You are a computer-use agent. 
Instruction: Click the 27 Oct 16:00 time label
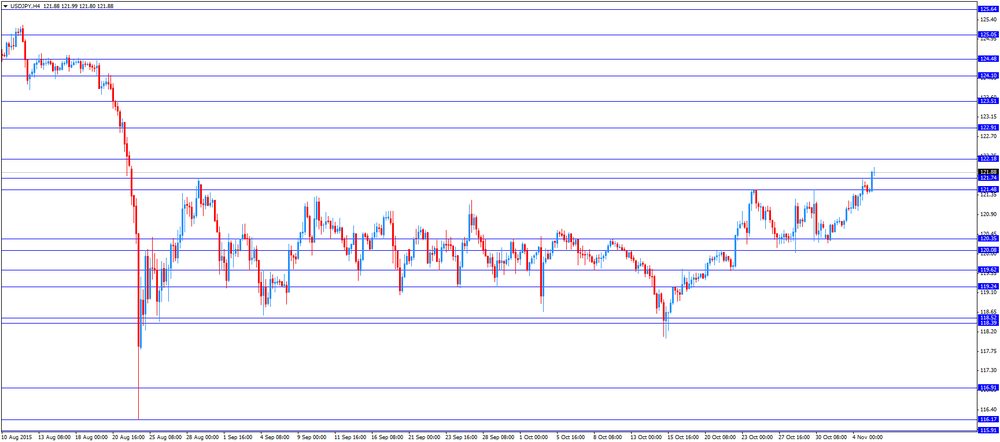click(x=795, y=438)
